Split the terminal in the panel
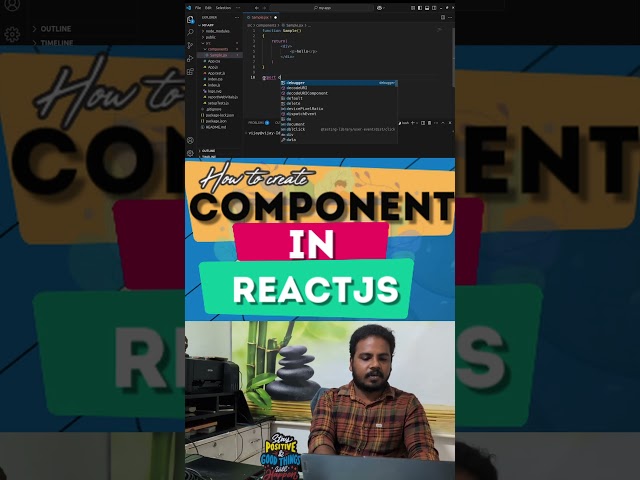The height and width of the screenshot is (480, 640). tap(423, 123)
